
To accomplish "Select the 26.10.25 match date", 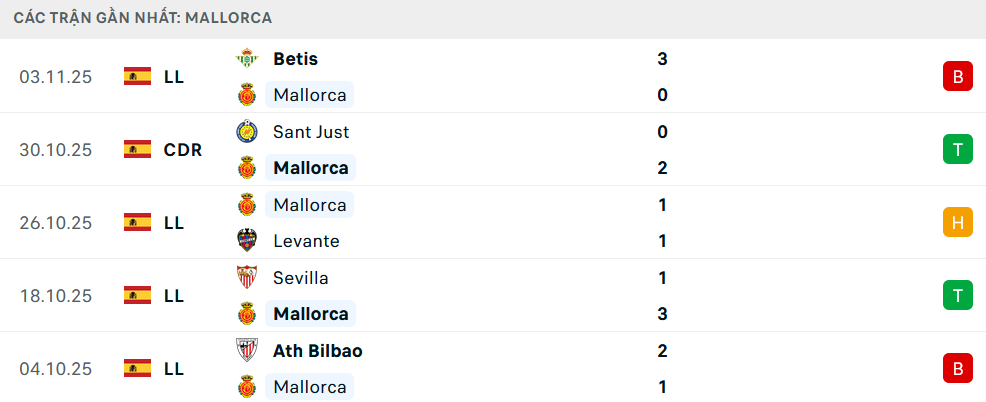I will [55, 223].
